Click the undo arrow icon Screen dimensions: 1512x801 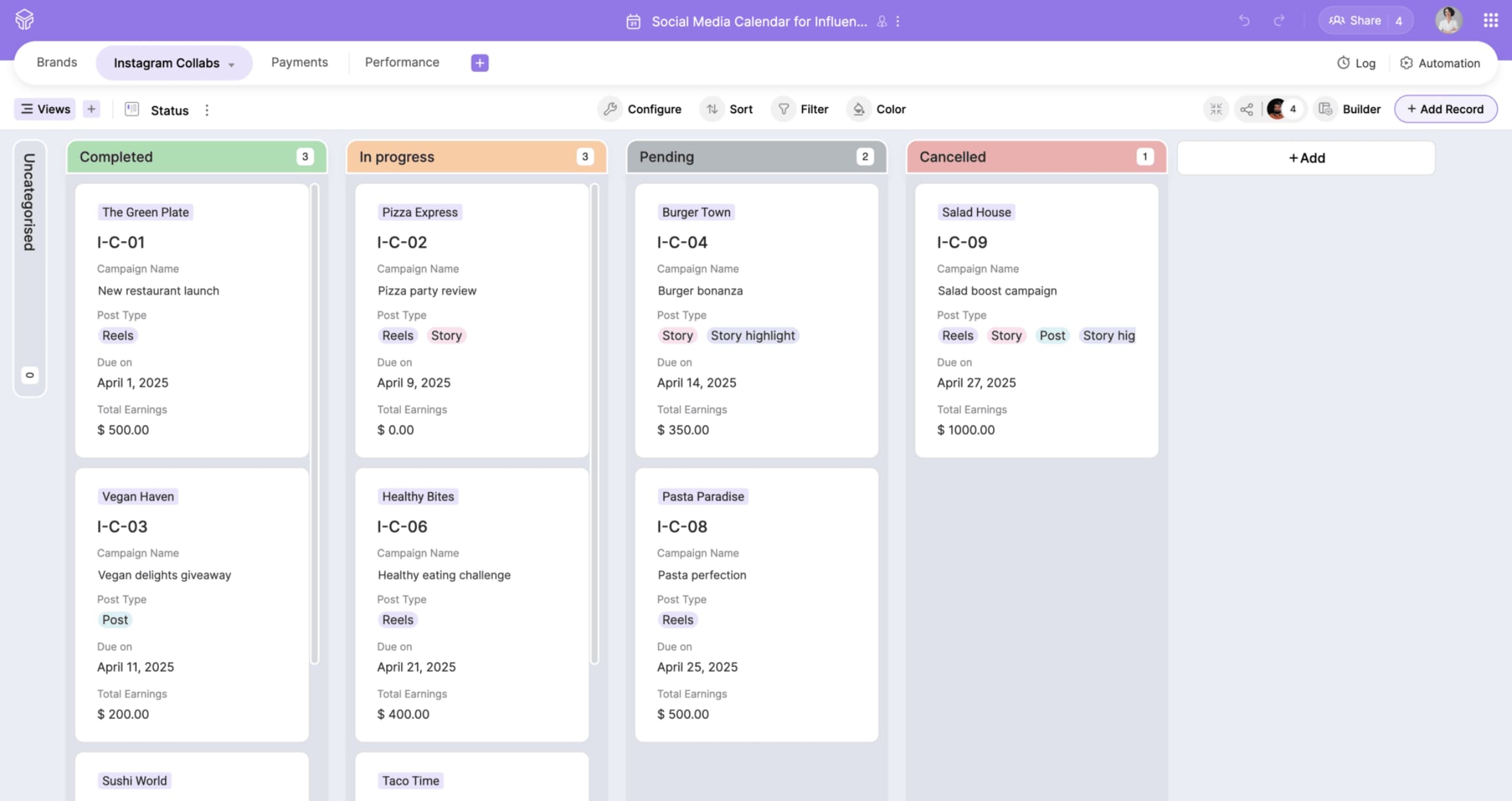1244,21
